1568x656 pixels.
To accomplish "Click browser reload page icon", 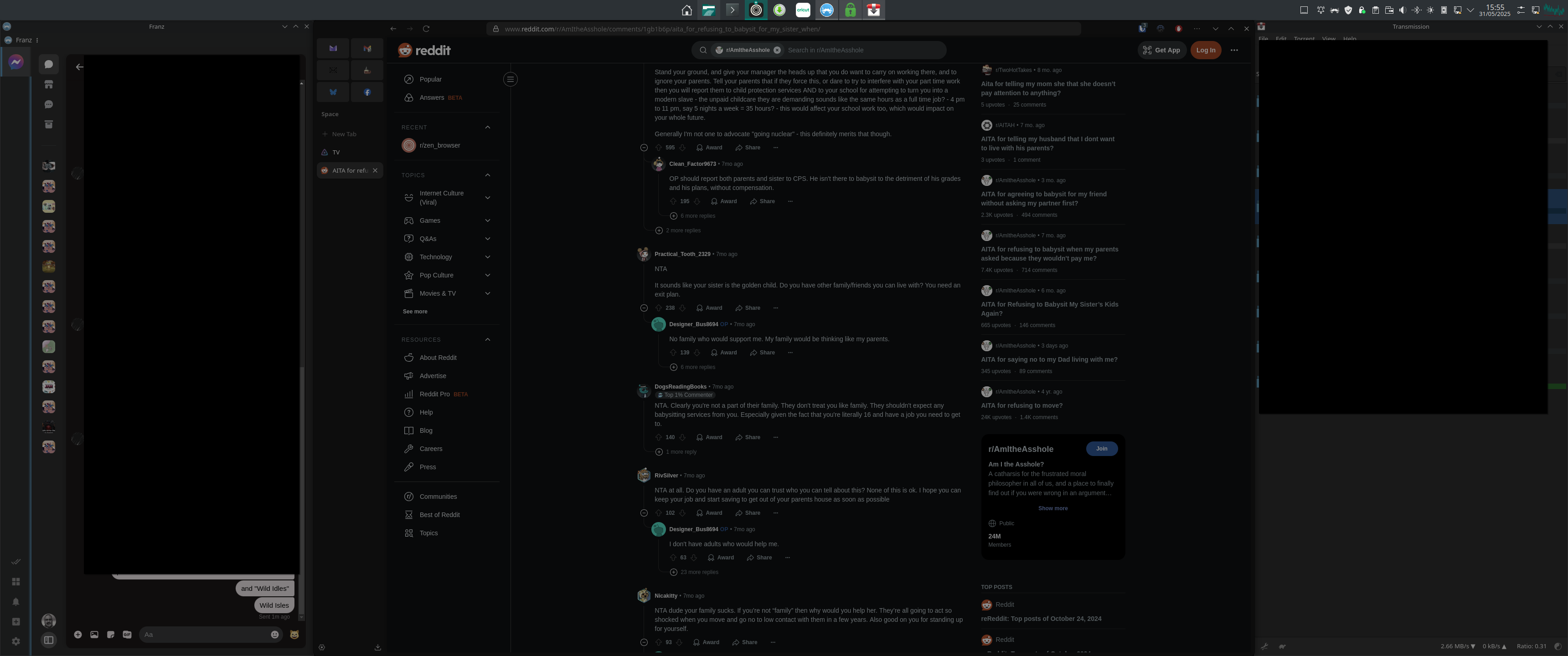I will (426, 29).
